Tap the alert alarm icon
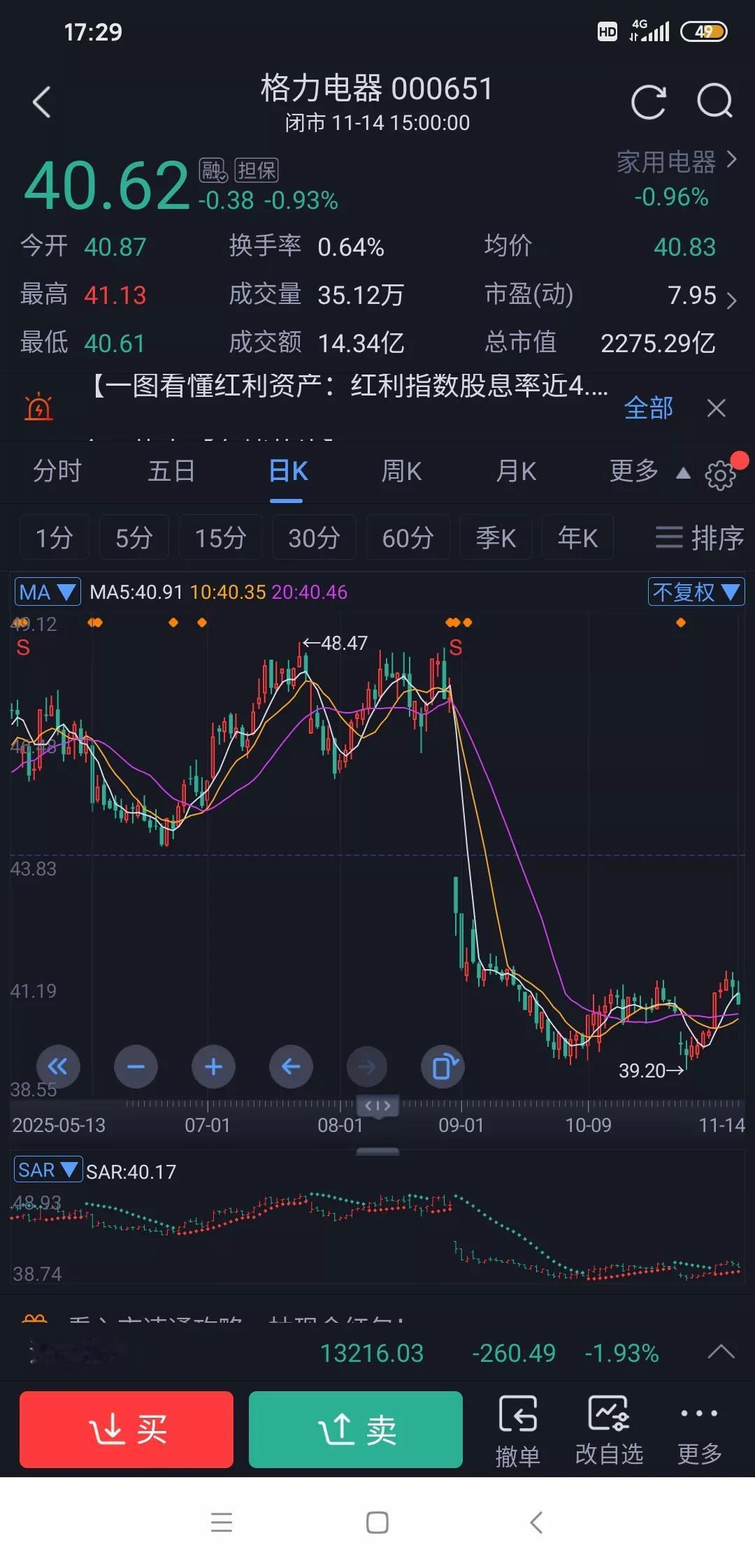This screenshot has width=755, height=1568. coord(38,407)
